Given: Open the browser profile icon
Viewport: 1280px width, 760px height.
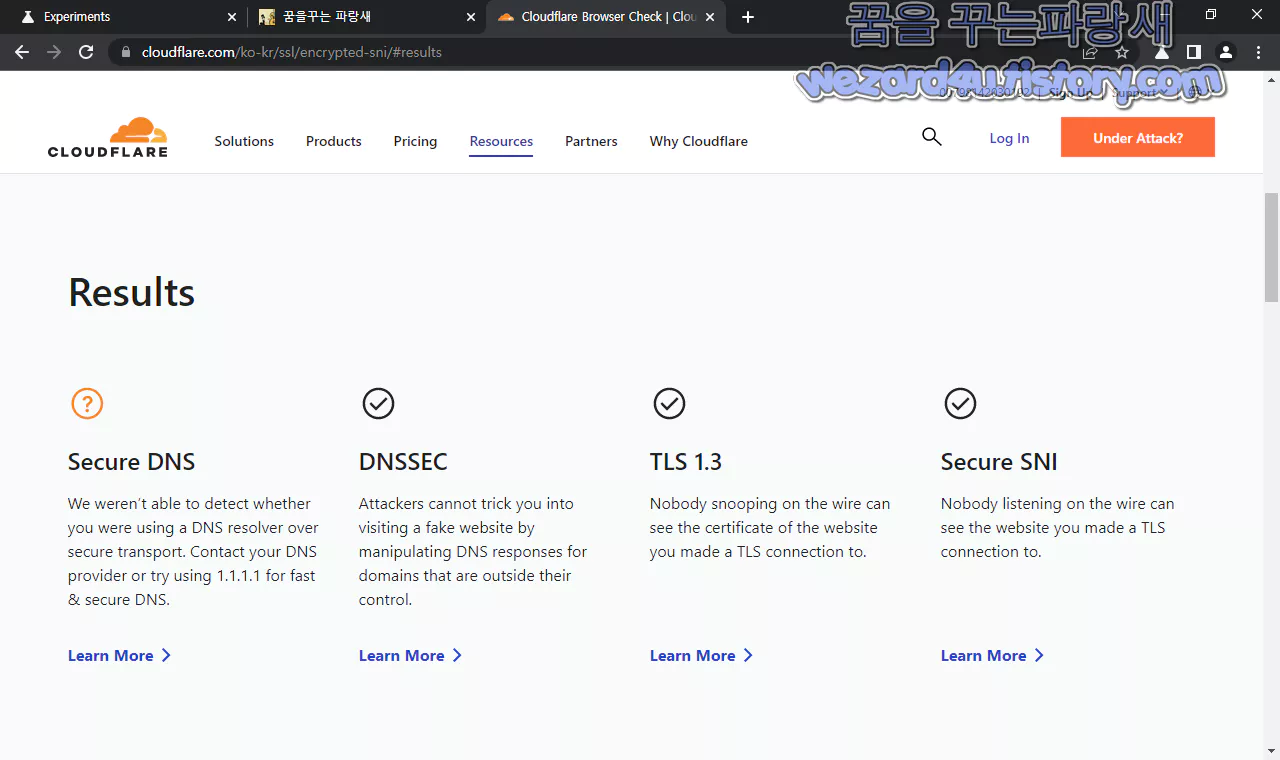Looking at the screenshot, I should point(1225,52).
